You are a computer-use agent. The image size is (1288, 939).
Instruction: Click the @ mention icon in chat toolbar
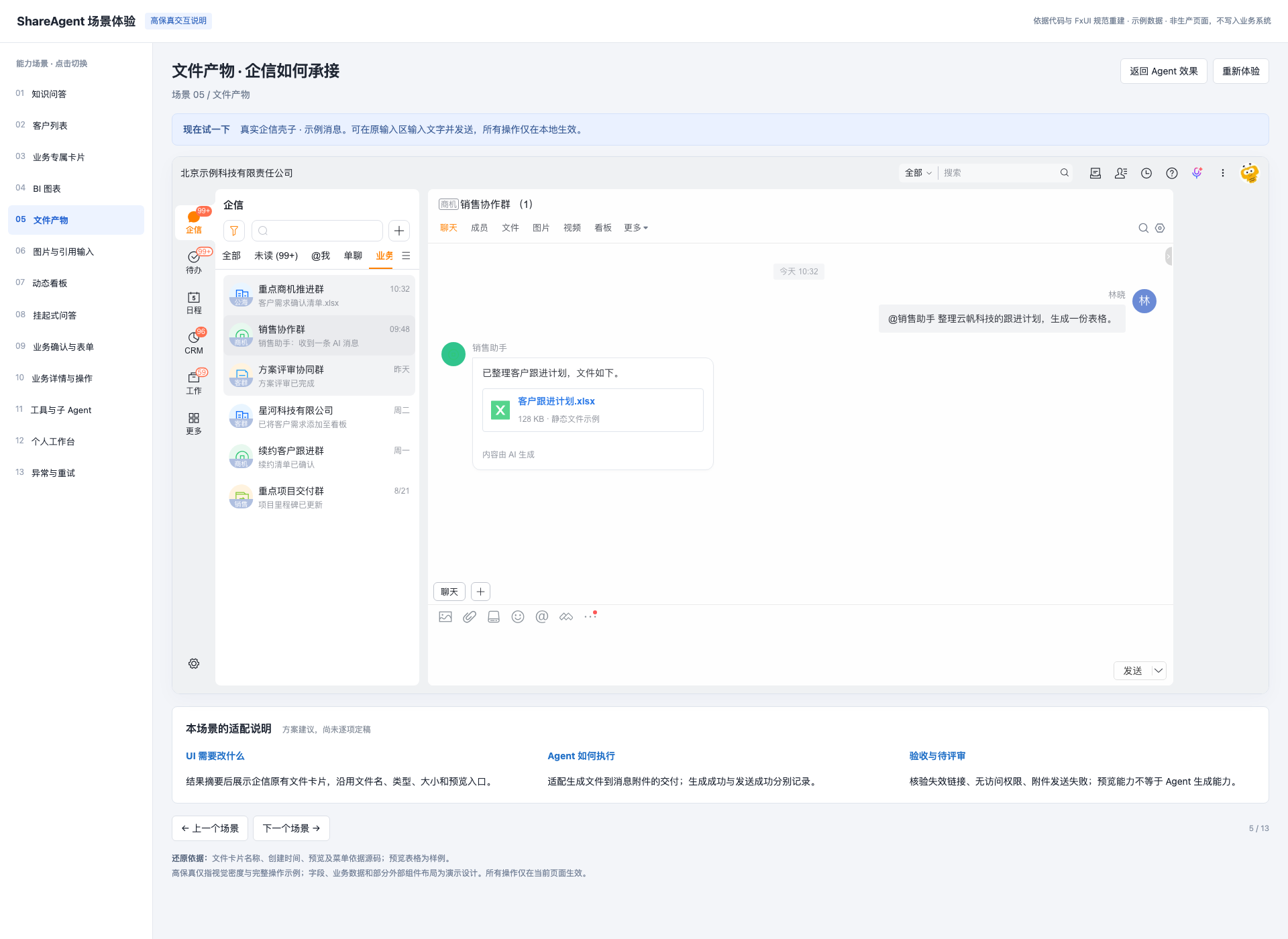542,616
